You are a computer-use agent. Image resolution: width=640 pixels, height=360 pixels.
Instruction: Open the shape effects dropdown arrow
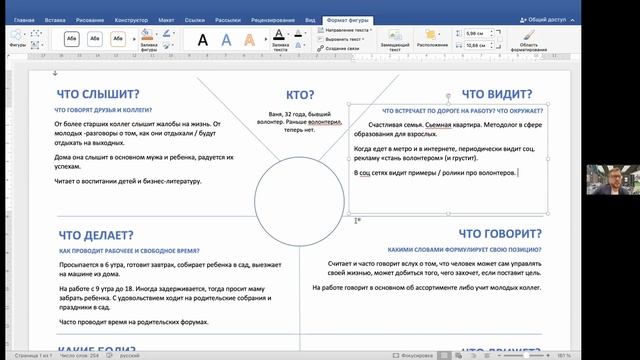coord(173,45)
